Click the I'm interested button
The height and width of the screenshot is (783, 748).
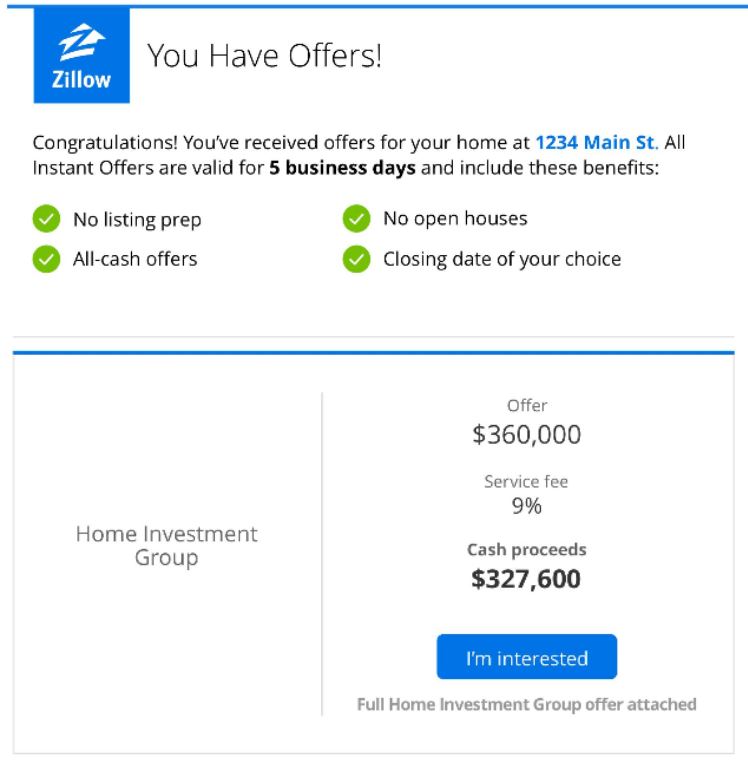click(x=527, y=657)
